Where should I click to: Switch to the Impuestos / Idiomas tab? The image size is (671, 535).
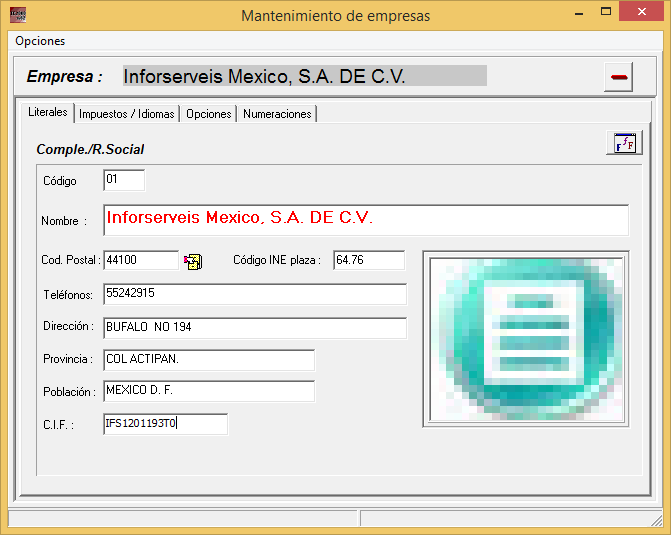127,114
